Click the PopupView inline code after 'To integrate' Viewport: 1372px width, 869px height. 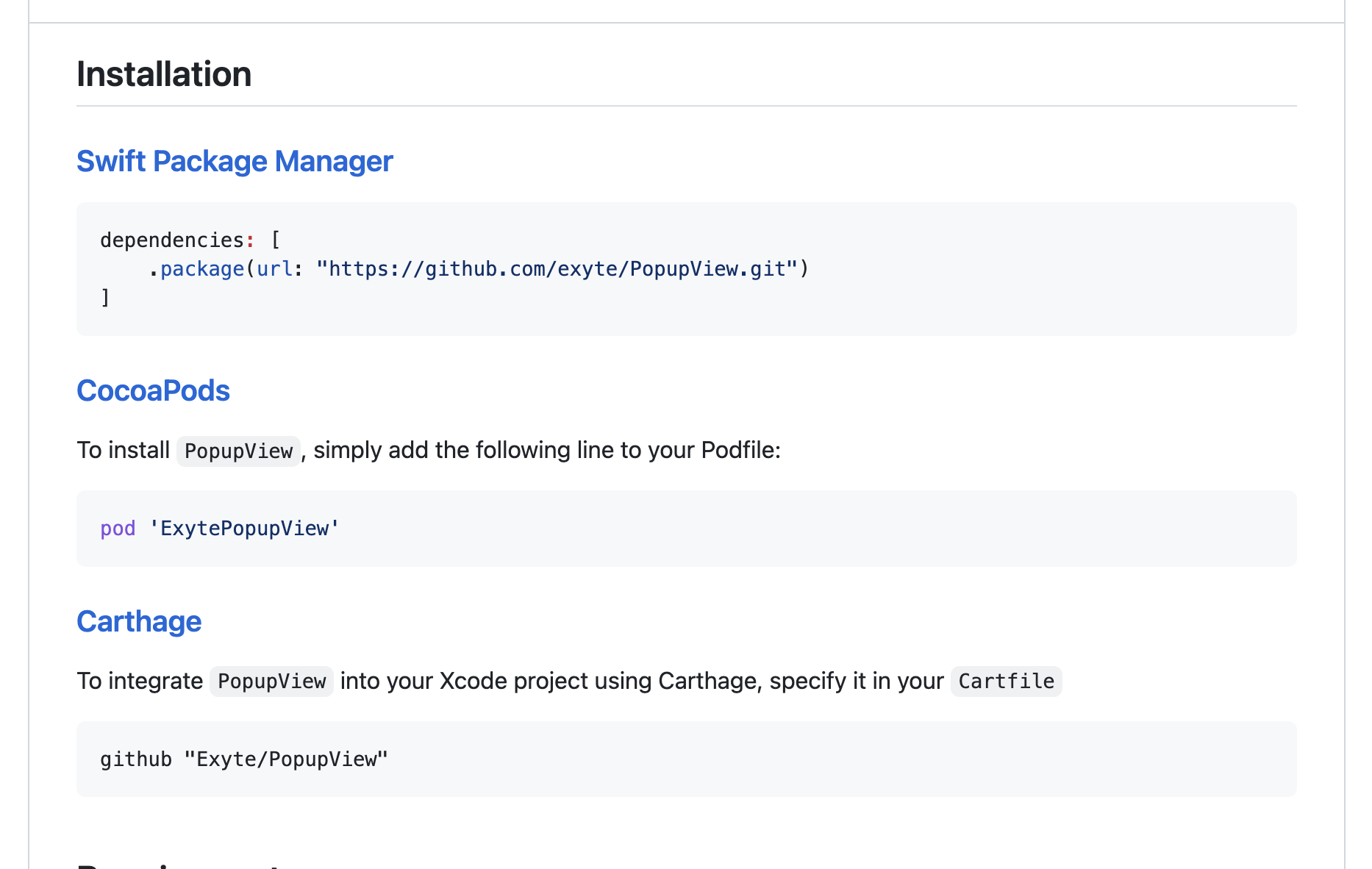point(271,682)
